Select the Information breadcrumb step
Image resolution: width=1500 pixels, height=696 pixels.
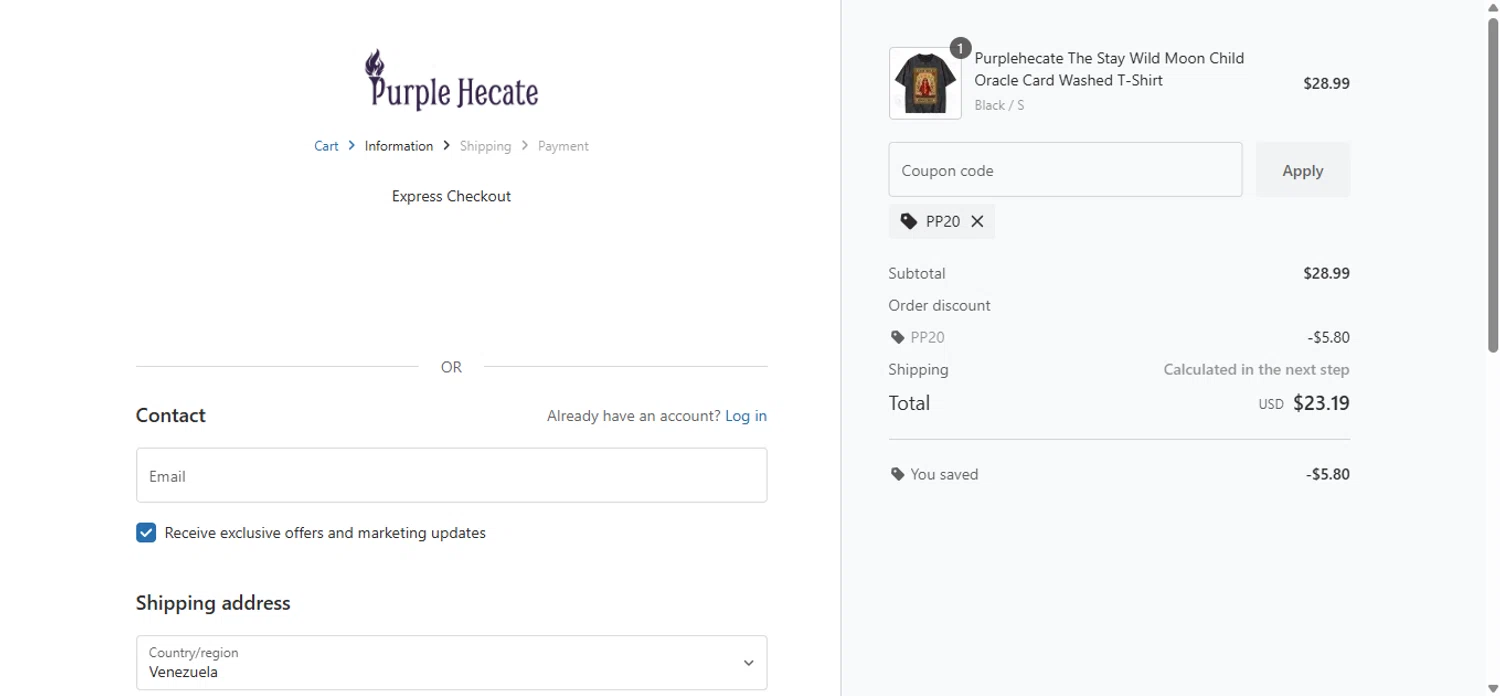(399, 146)
